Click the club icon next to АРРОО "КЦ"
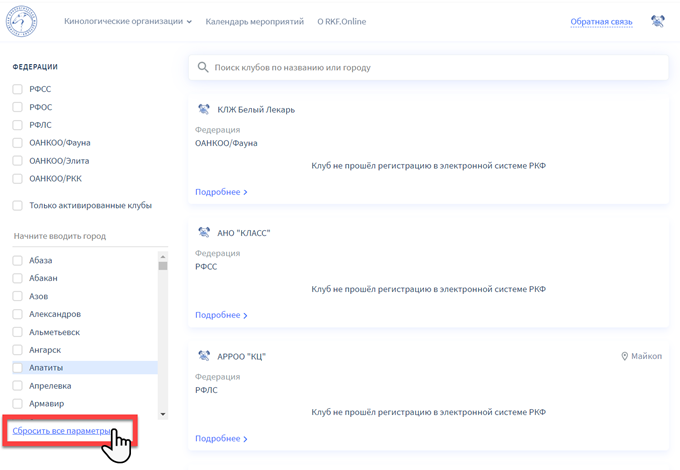The width and height of the screenshot is (680, 470). click(204, 356)
